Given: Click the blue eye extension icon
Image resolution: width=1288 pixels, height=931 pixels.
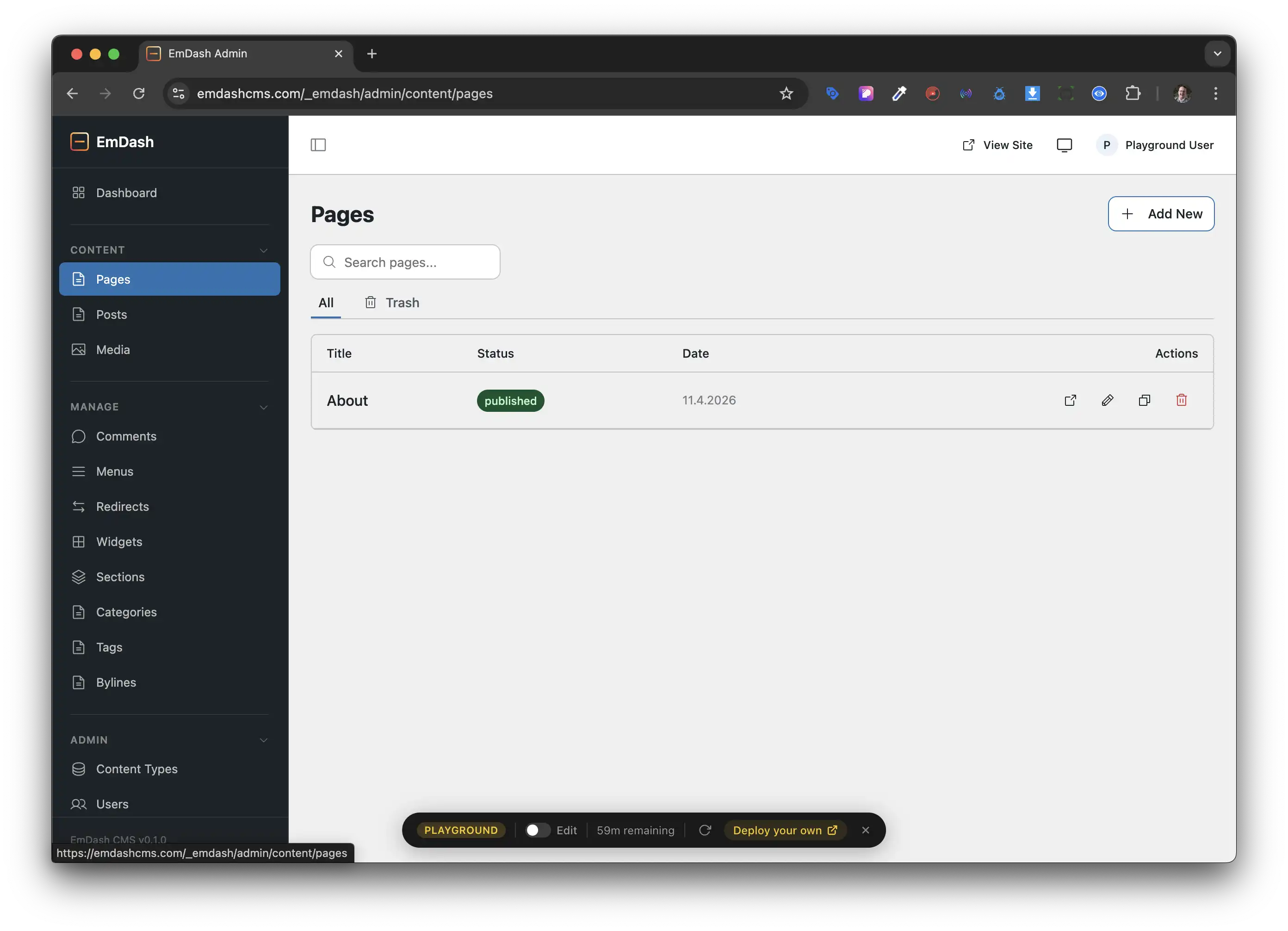Looking at the screenshot, I should (1099, 93).
